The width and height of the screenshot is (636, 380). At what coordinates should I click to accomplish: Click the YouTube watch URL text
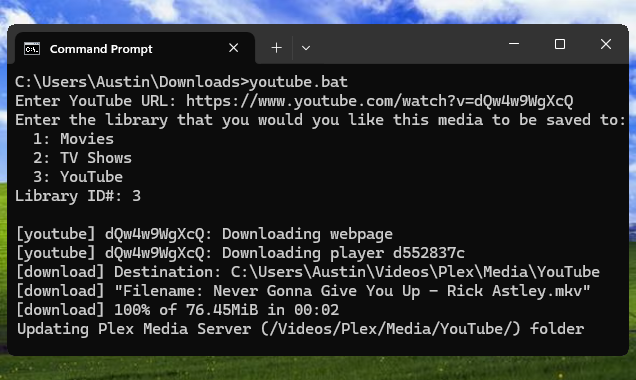click(x=380, y=101)
